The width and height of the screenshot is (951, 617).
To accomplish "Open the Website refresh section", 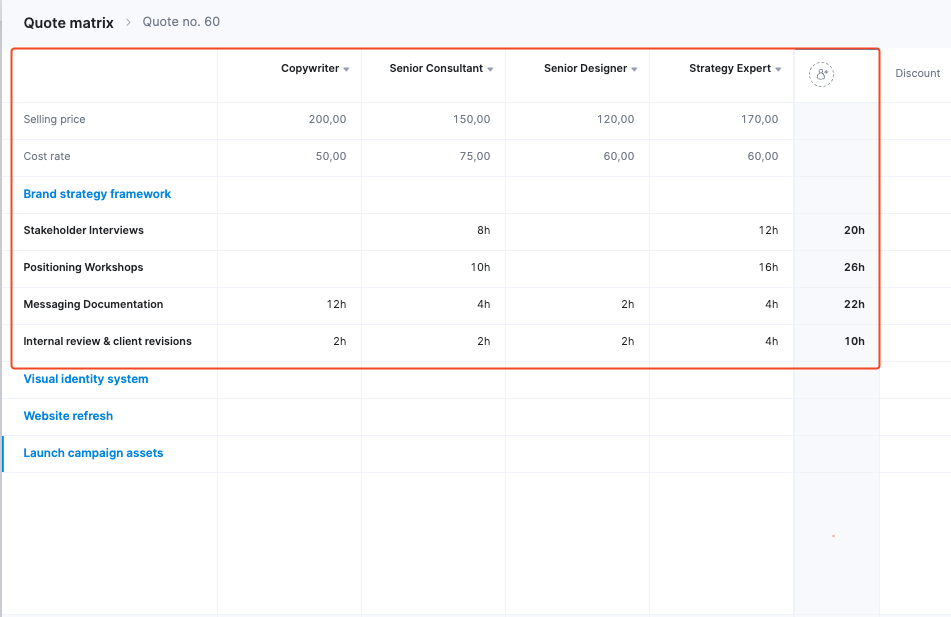I will (68, 416).
